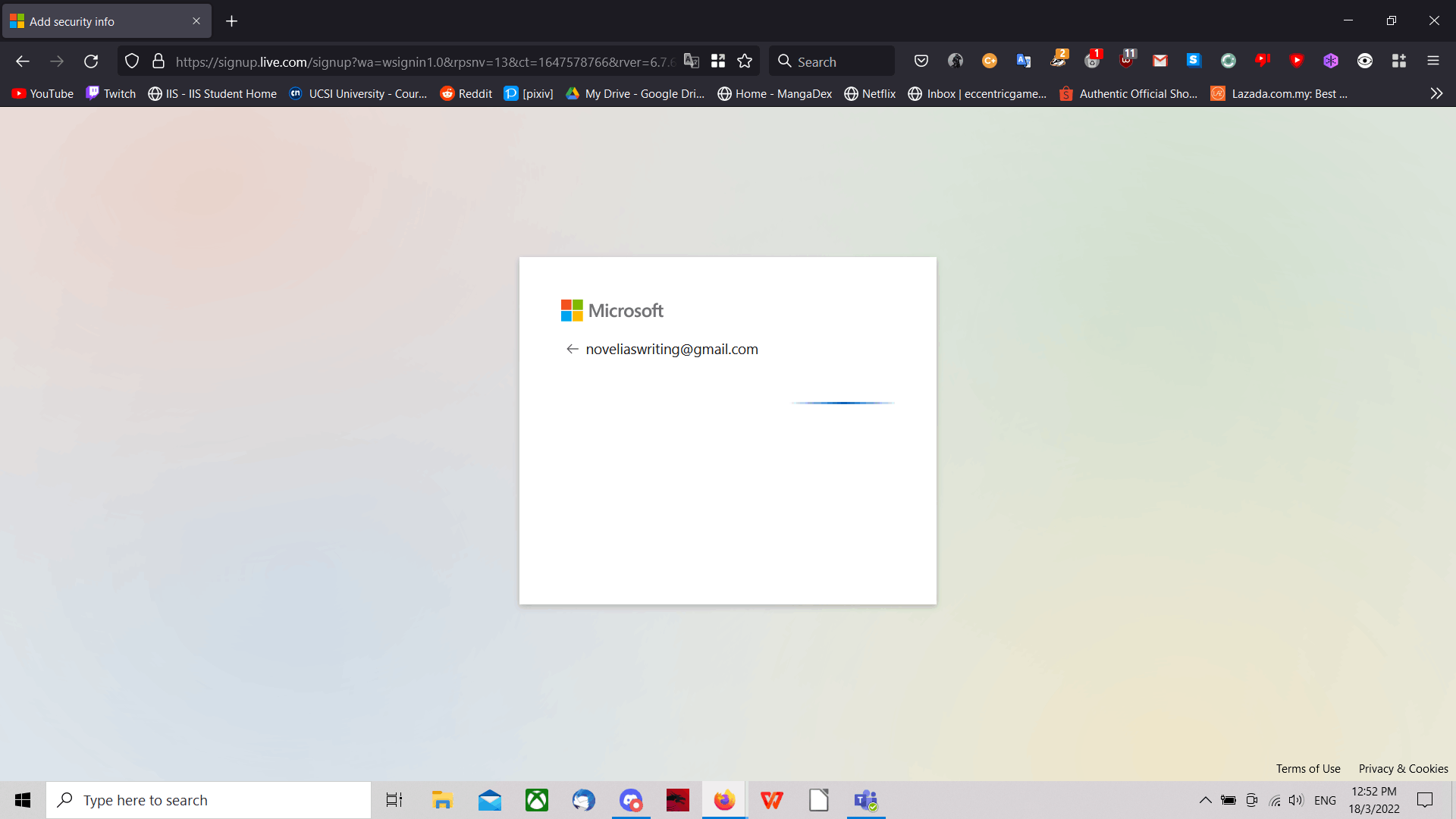1456x819 pixels.
Task: Click the Pocket save icon in toolbar
Action: pyautogui.click(x=920, y=61)
